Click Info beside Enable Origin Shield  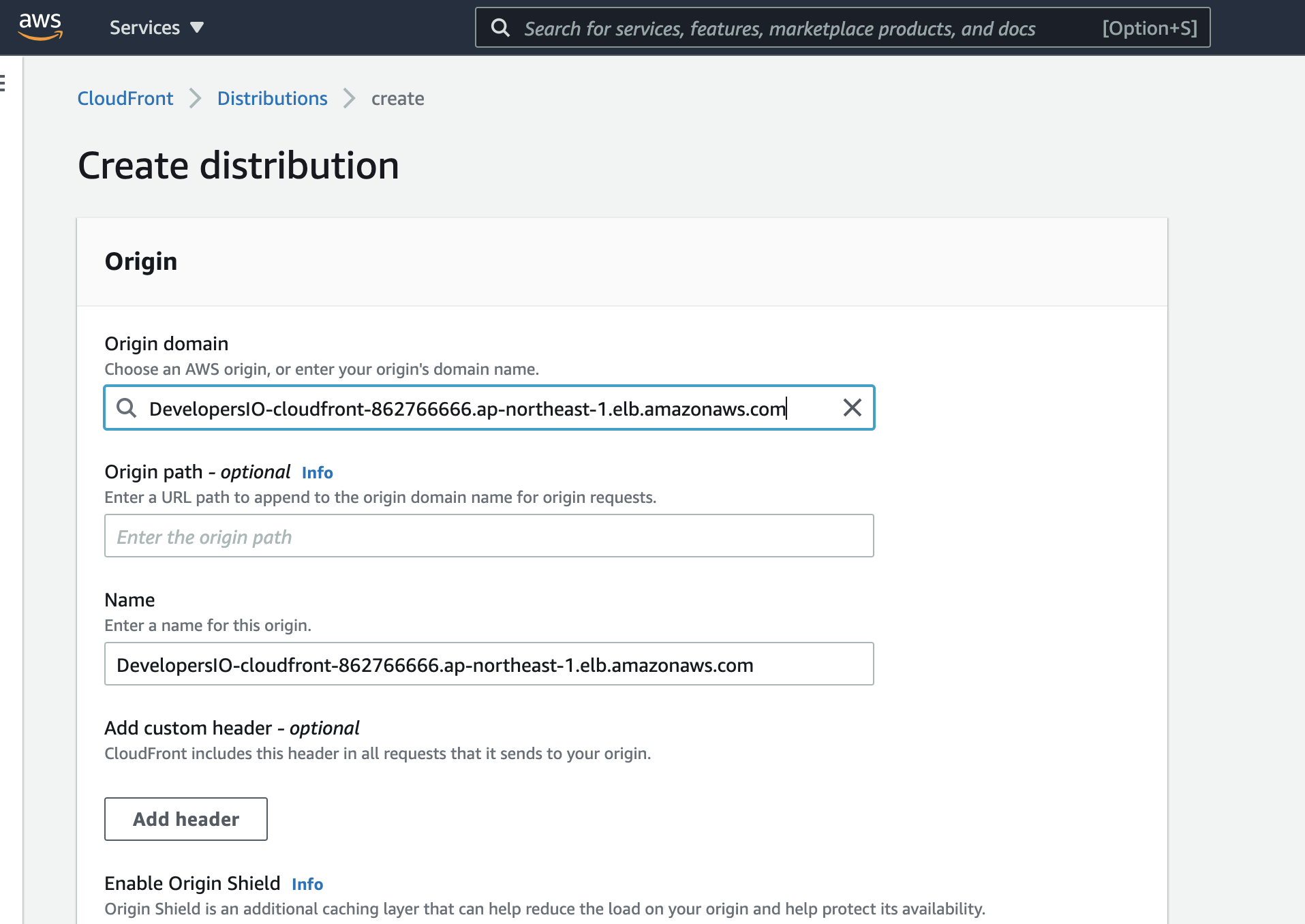307,884
